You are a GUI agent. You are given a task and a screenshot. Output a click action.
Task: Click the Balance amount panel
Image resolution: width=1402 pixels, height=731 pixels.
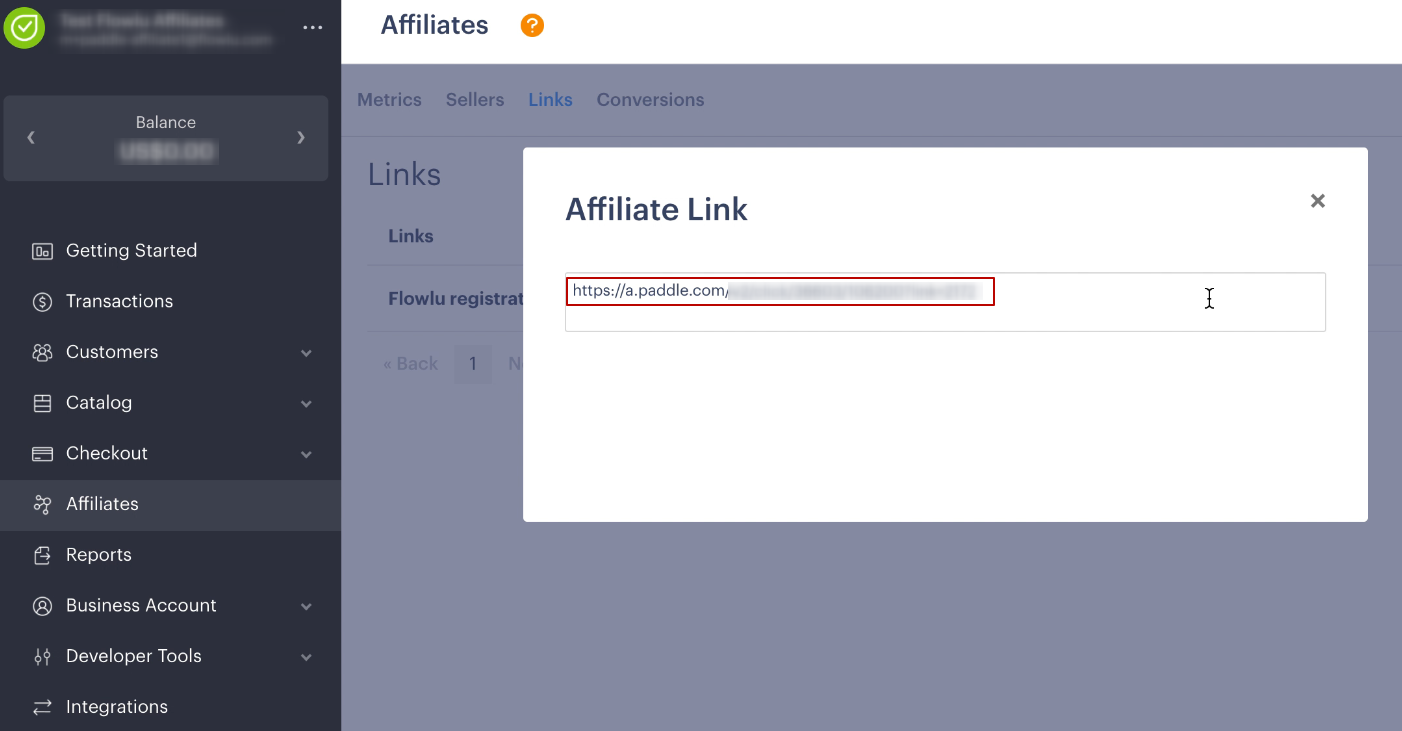[x=166, y=138]
